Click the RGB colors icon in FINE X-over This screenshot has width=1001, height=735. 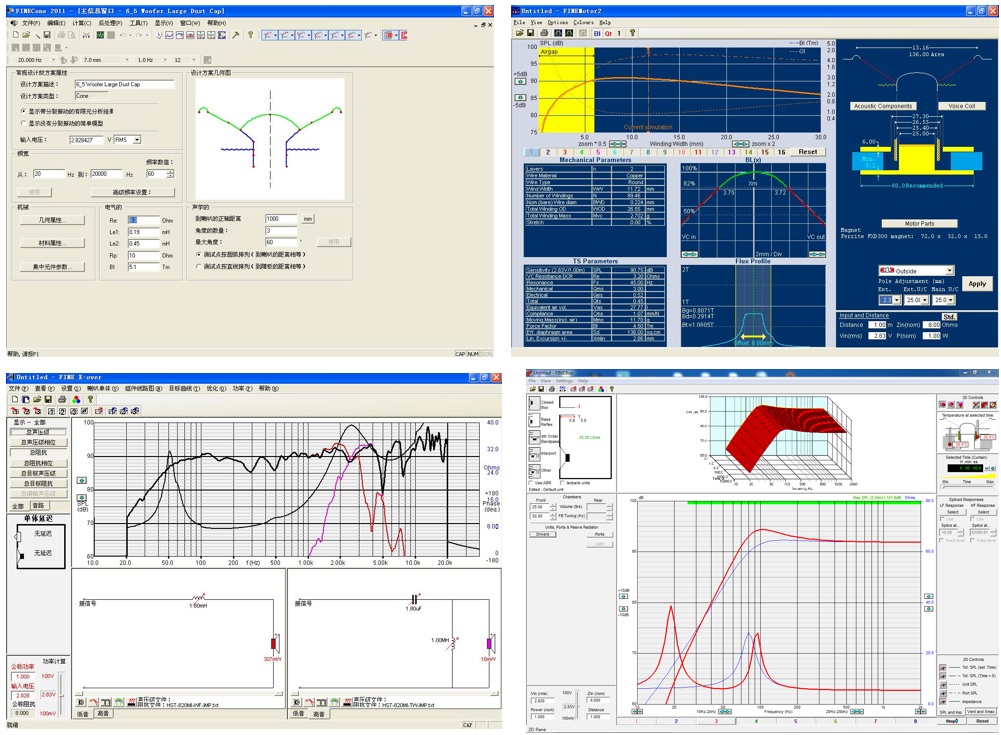point(76,399)
